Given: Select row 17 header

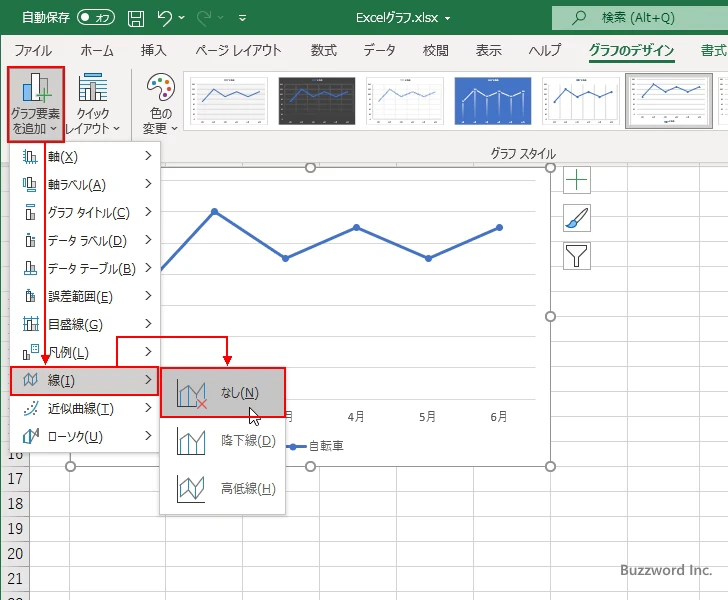Looking at the screenshot, I should [15, 478].
